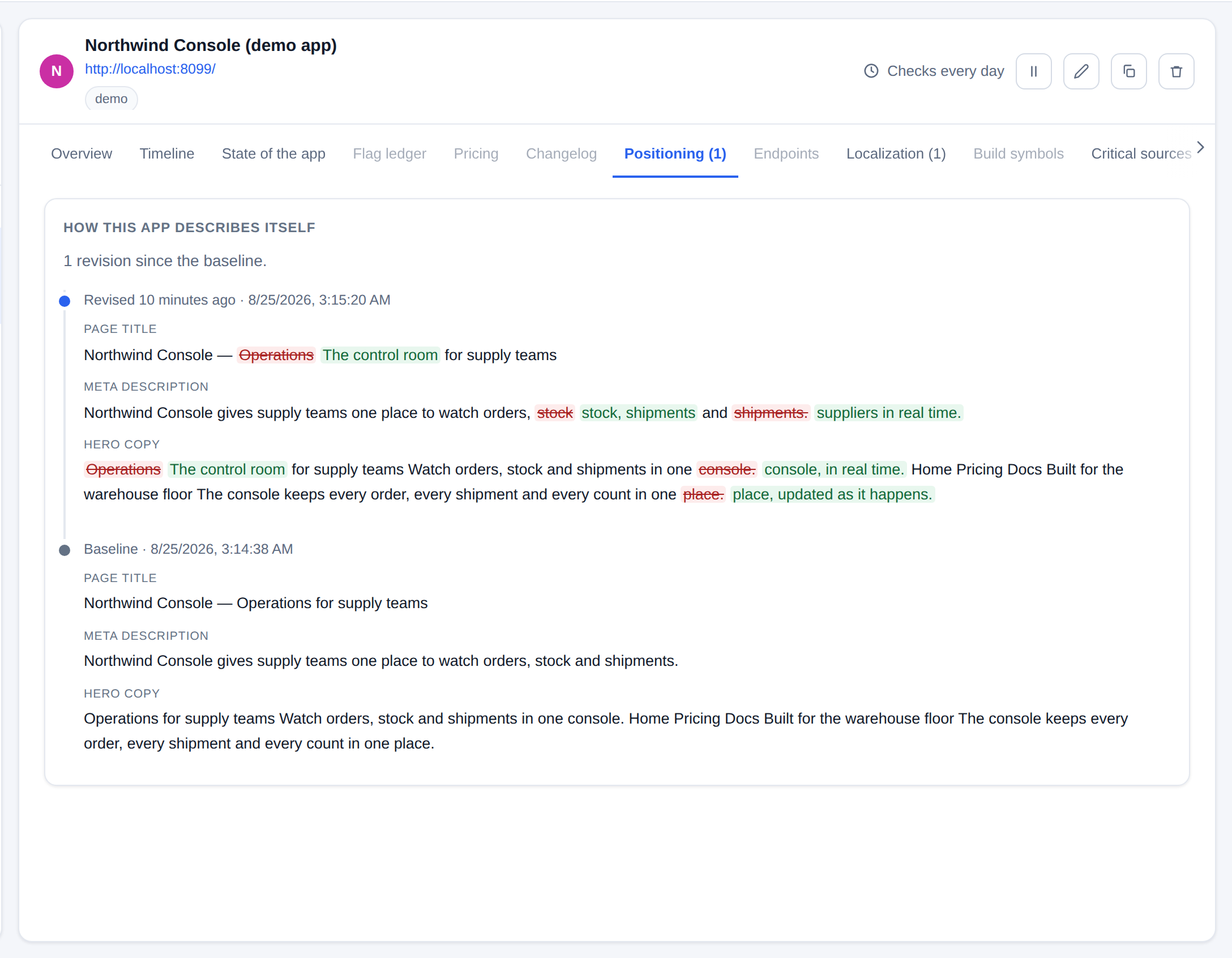Select the Positioning (1) tab
The height and width of the screenshot is (958, 1232).
[x=675, y=153]
